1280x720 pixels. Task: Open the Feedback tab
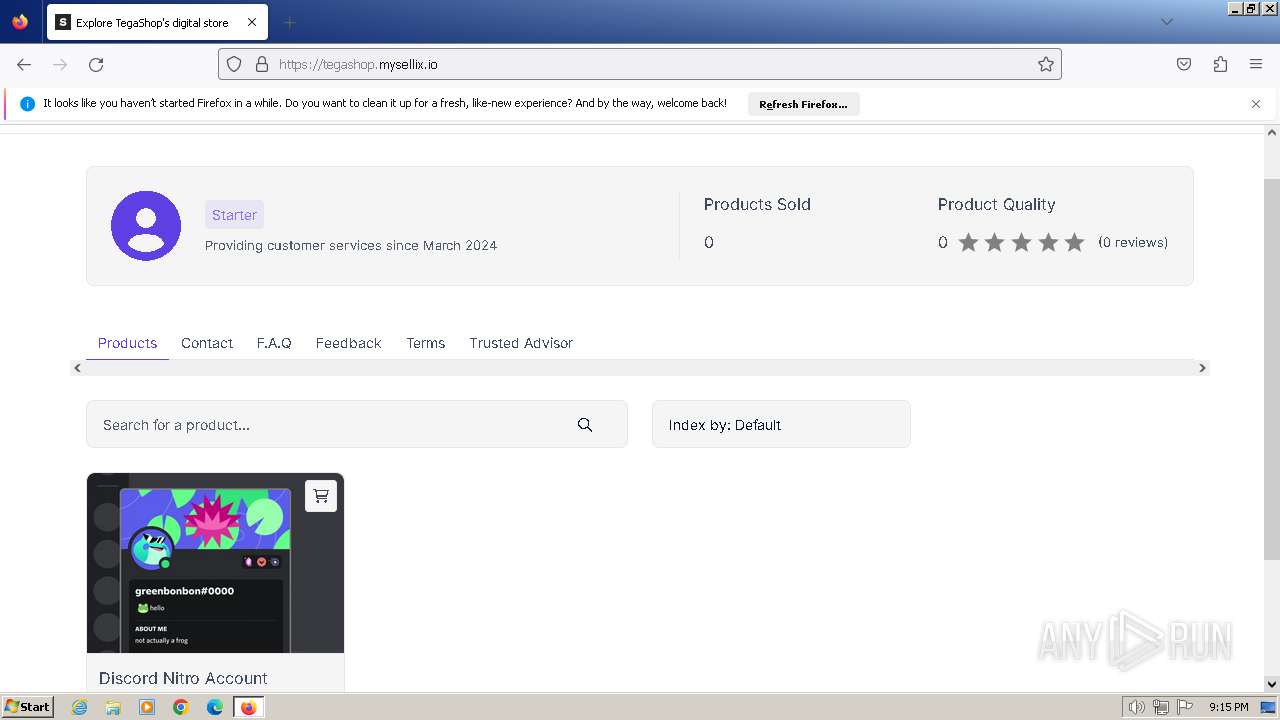(x=348, y=343)
